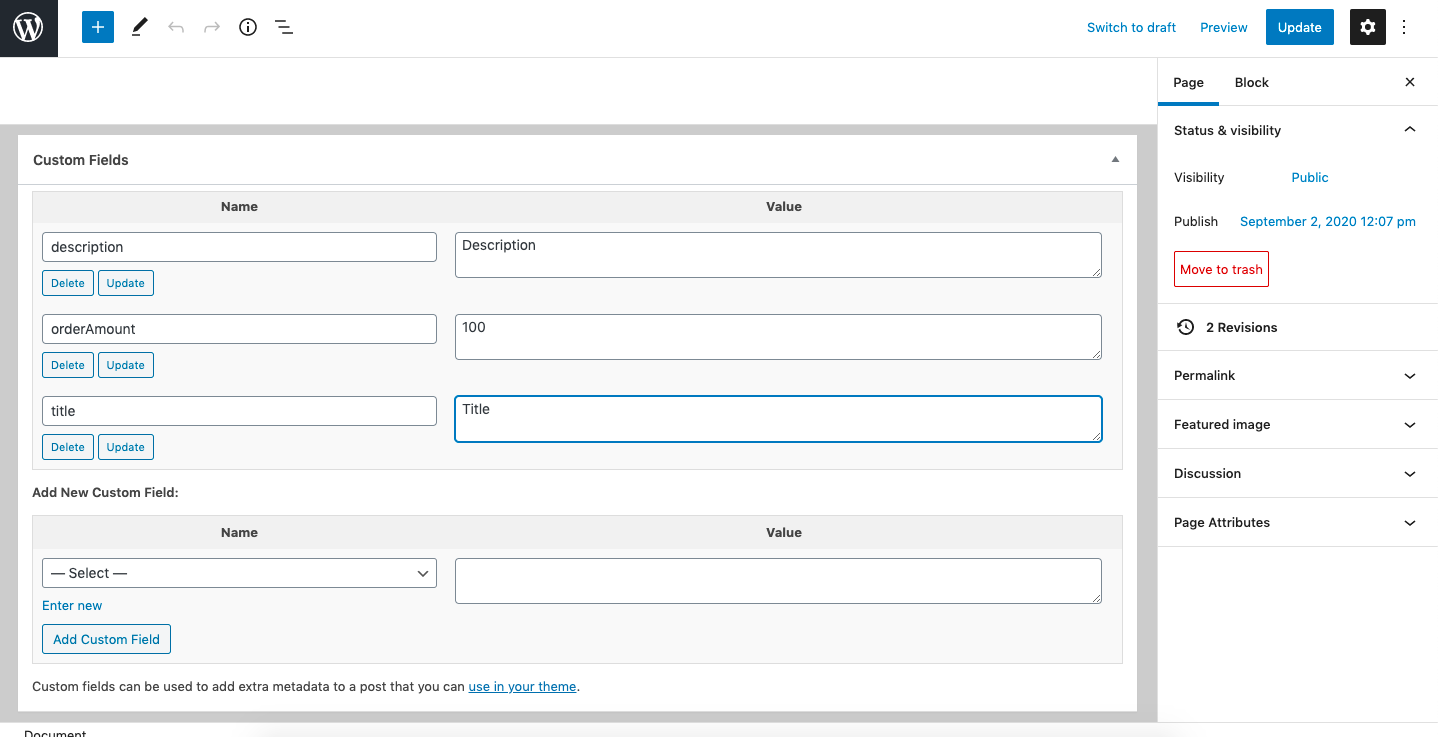Click the Enter new link

[x=72, y=606]
